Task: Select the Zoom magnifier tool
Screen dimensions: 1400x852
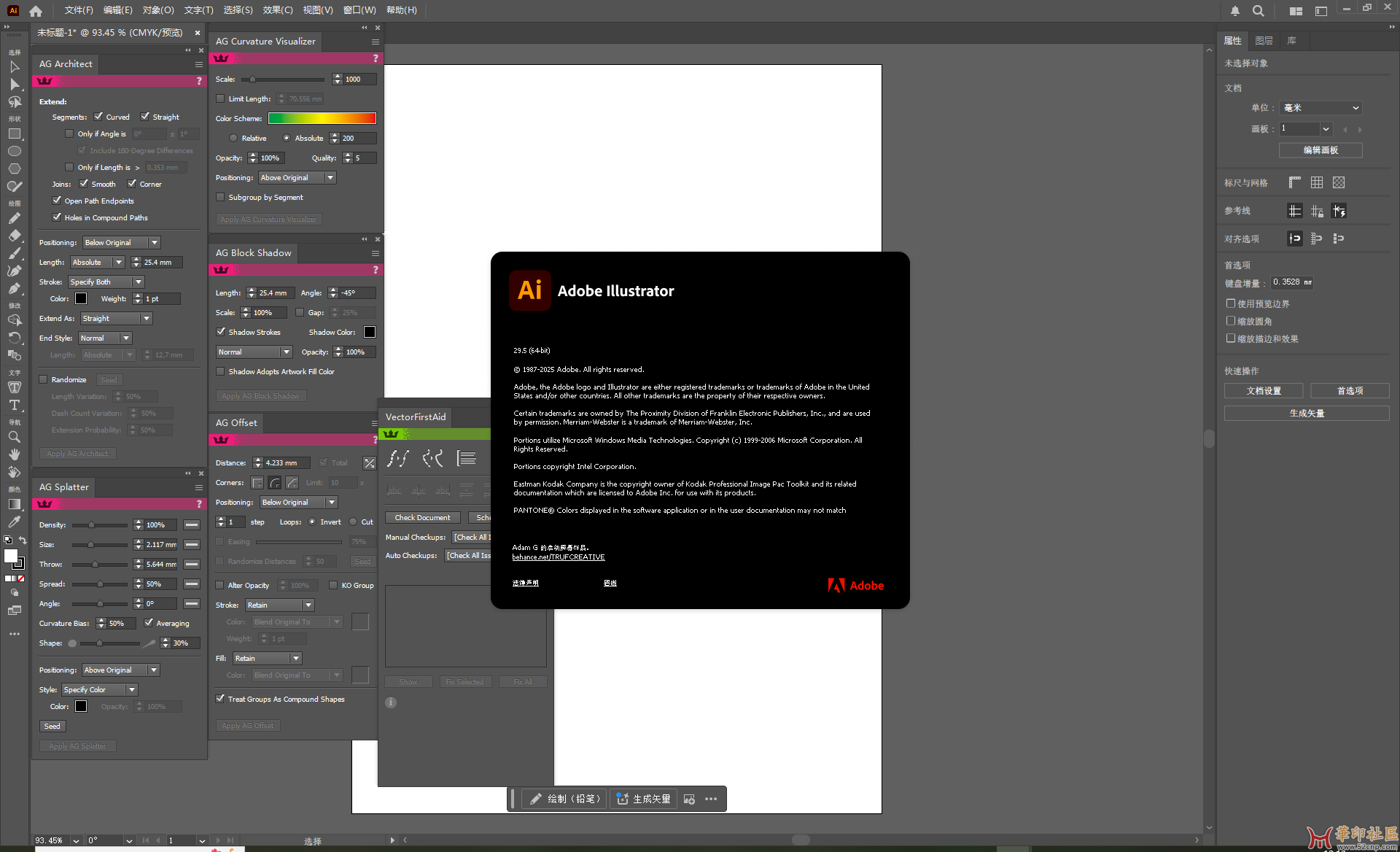Action: (x=14, y=437)
